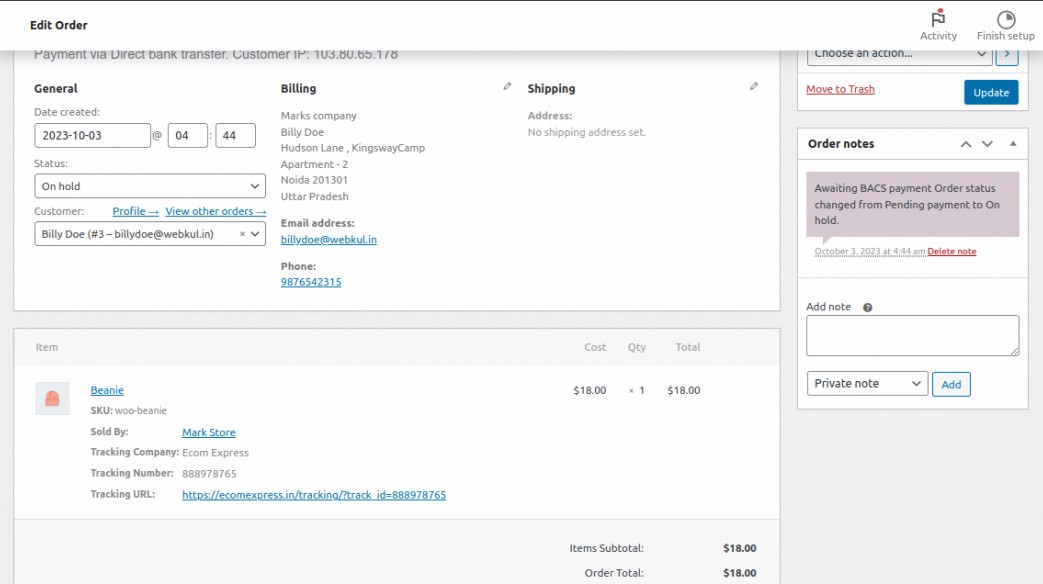Viewport: 1043px width, 584px height.
Task: Collapse the Order notes panel
Action: [1013, 144]
